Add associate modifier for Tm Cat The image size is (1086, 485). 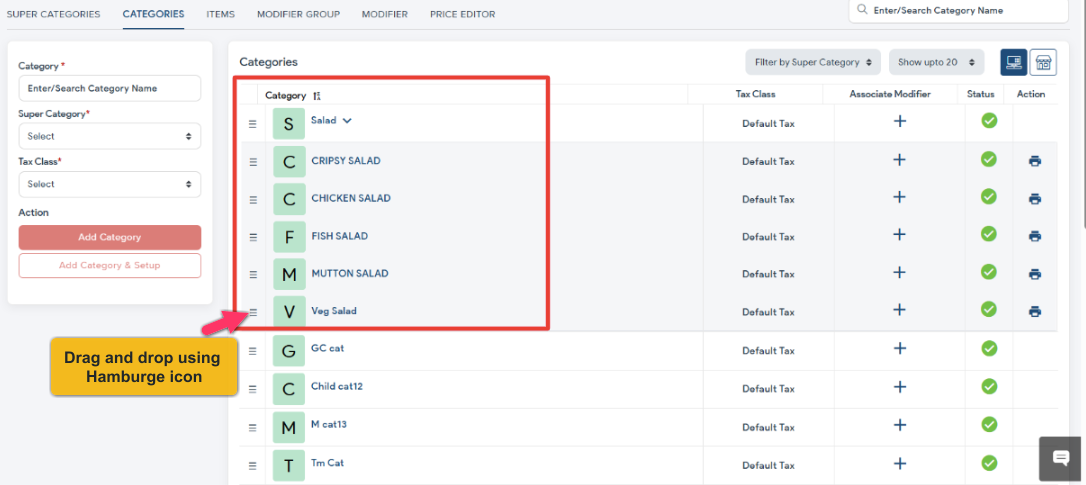pos(900,463)
